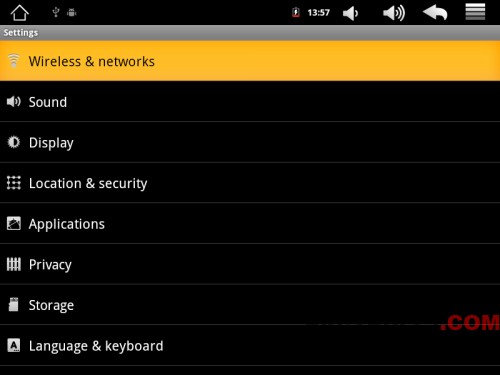Open Wireless & networks settings

[250, 61]
